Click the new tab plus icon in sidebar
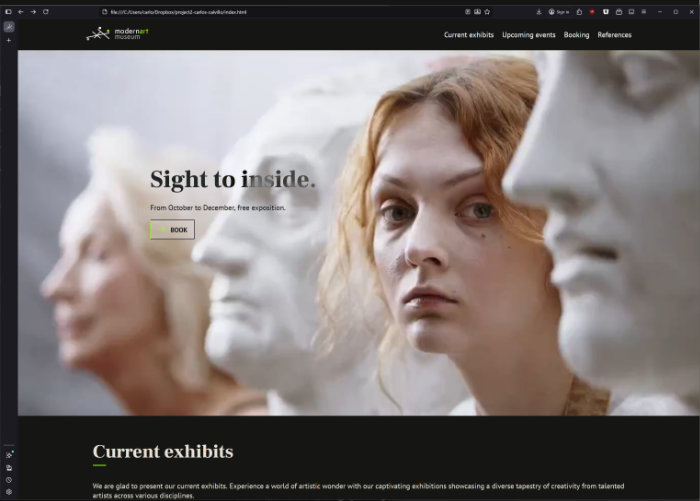This screenshot has height=501, width=700. (9, 40)
